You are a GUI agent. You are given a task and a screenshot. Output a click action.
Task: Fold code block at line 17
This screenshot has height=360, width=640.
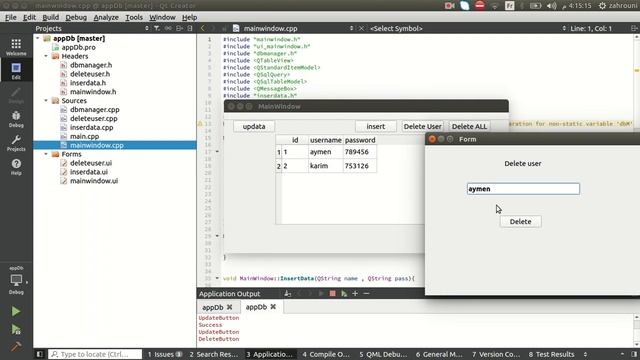pyautogui.click(x=217, y=151)
